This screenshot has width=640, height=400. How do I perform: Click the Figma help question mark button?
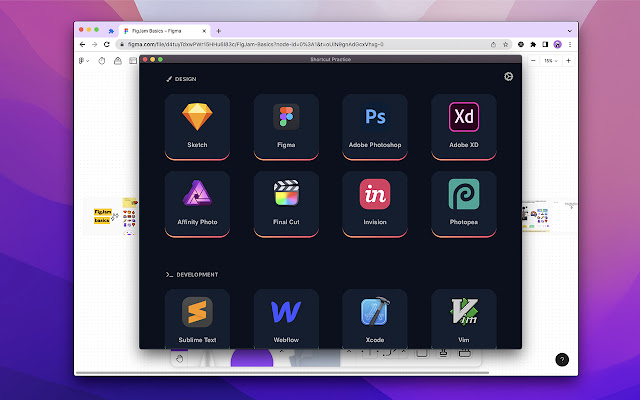(x=562, y=360)
